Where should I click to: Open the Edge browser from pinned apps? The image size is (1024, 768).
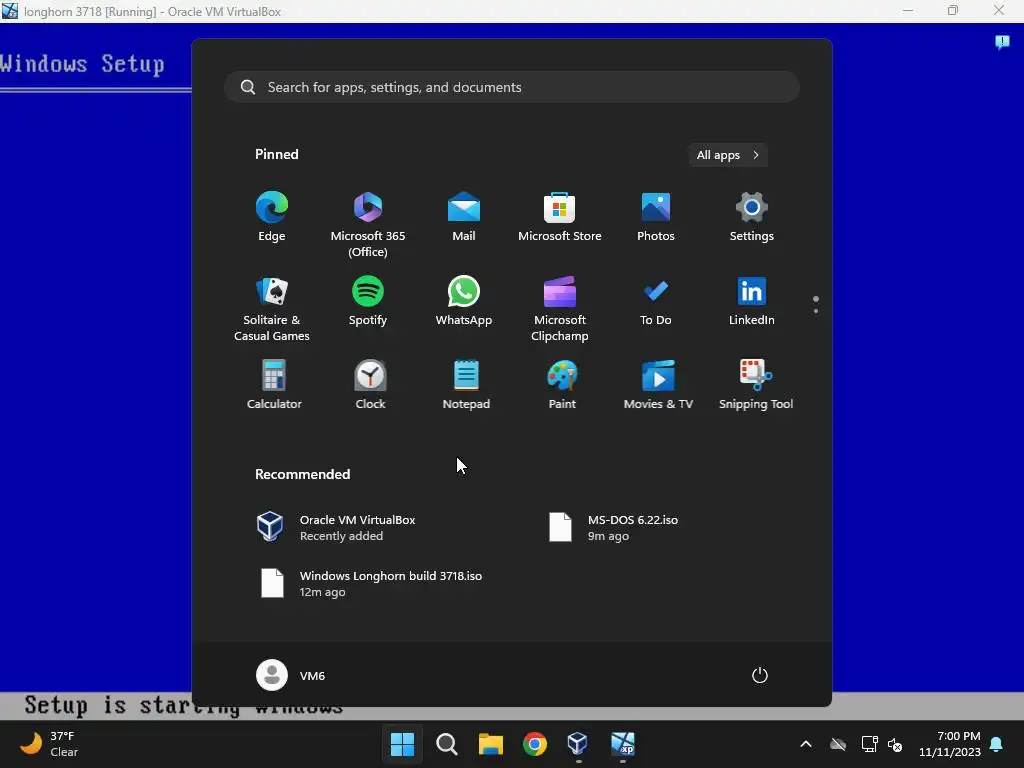[272, 218]
